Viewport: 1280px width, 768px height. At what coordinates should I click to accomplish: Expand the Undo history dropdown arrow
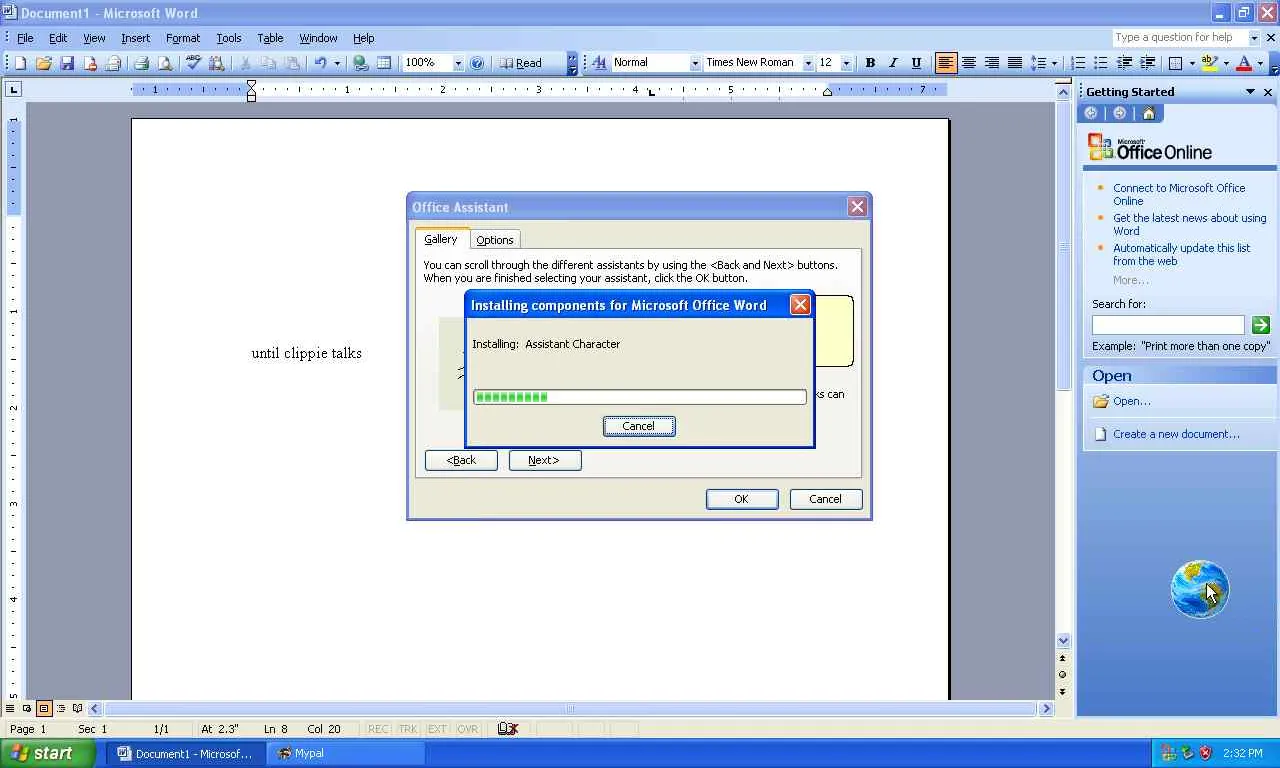click(x=337, y=63)
